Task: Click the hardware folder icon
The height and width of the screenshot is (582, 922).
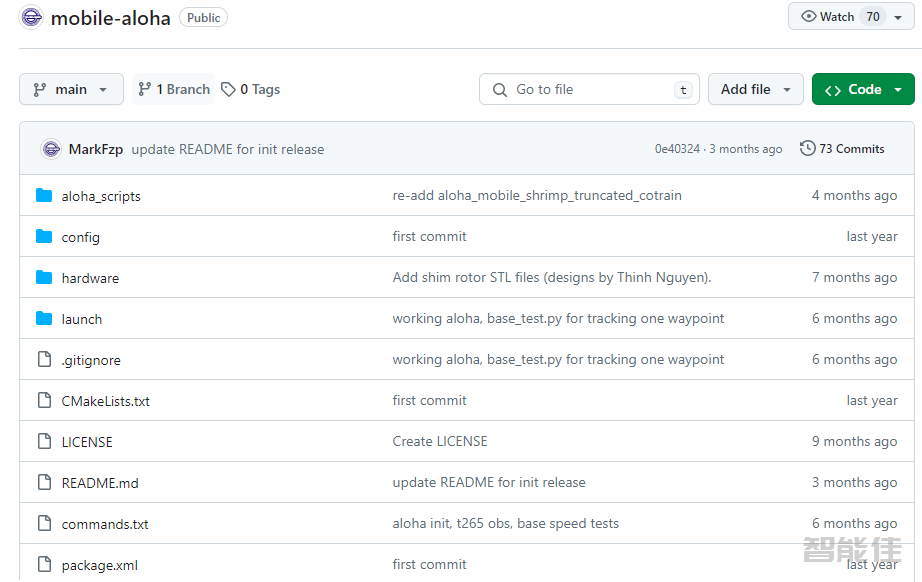Action: pos(44,277)
